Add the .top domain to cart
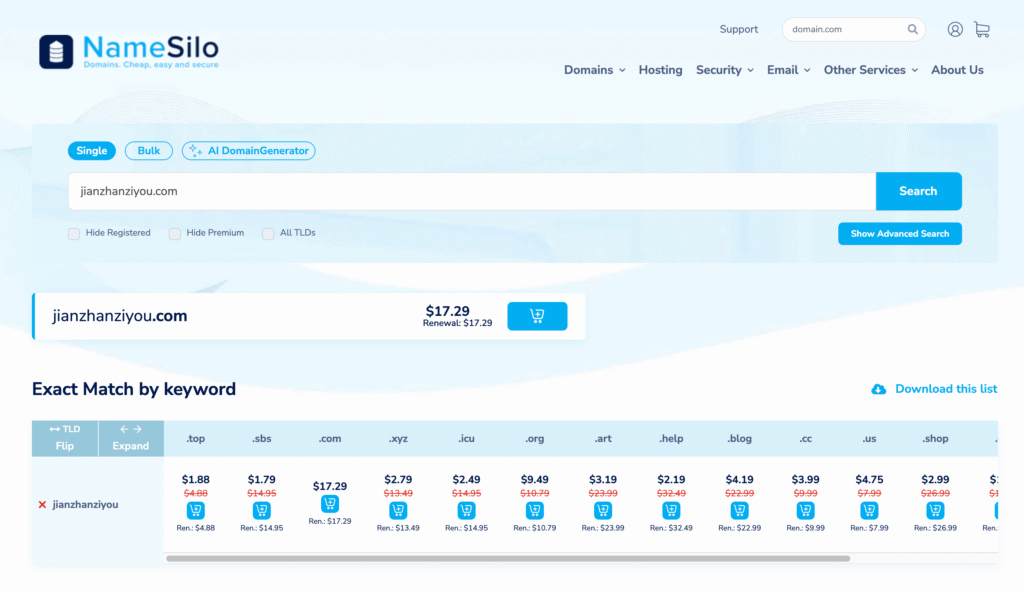 [x=195, y=510]
